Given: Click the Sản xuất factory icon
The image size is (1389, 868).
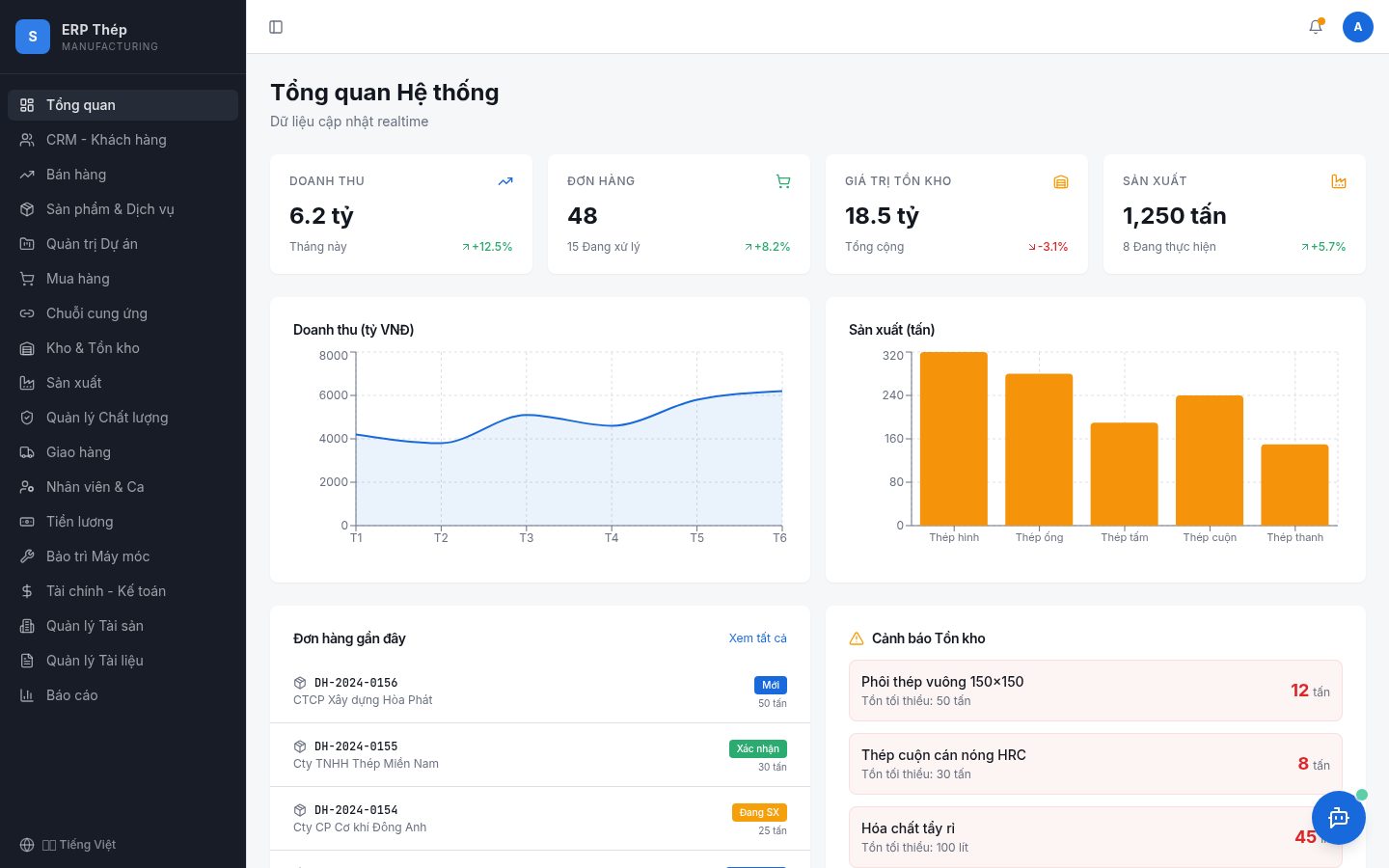Looking at the screenshot, I should (x=1339, y=181).
